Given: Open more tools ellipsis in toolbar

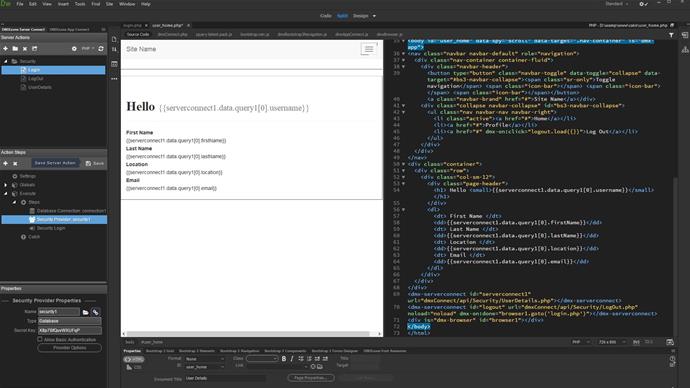Looking at the screenshot, I should click(x=114, y=79).
